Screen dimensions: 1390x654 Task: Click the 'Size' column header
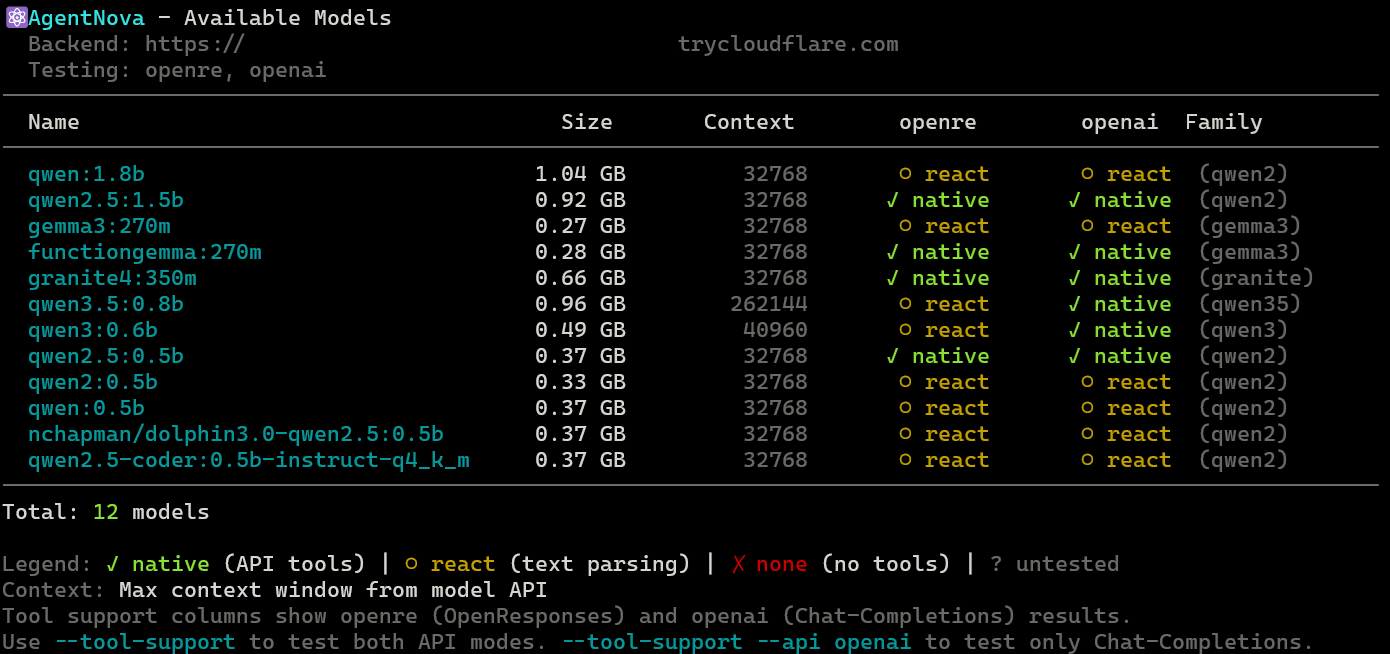click(587, 122)
